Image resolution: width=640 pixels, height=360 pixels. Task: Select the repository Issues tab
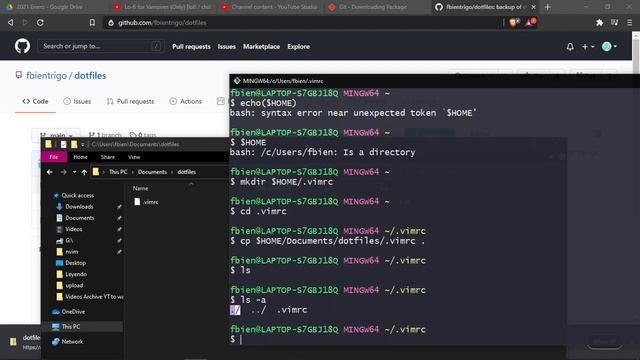pos(77,101)
